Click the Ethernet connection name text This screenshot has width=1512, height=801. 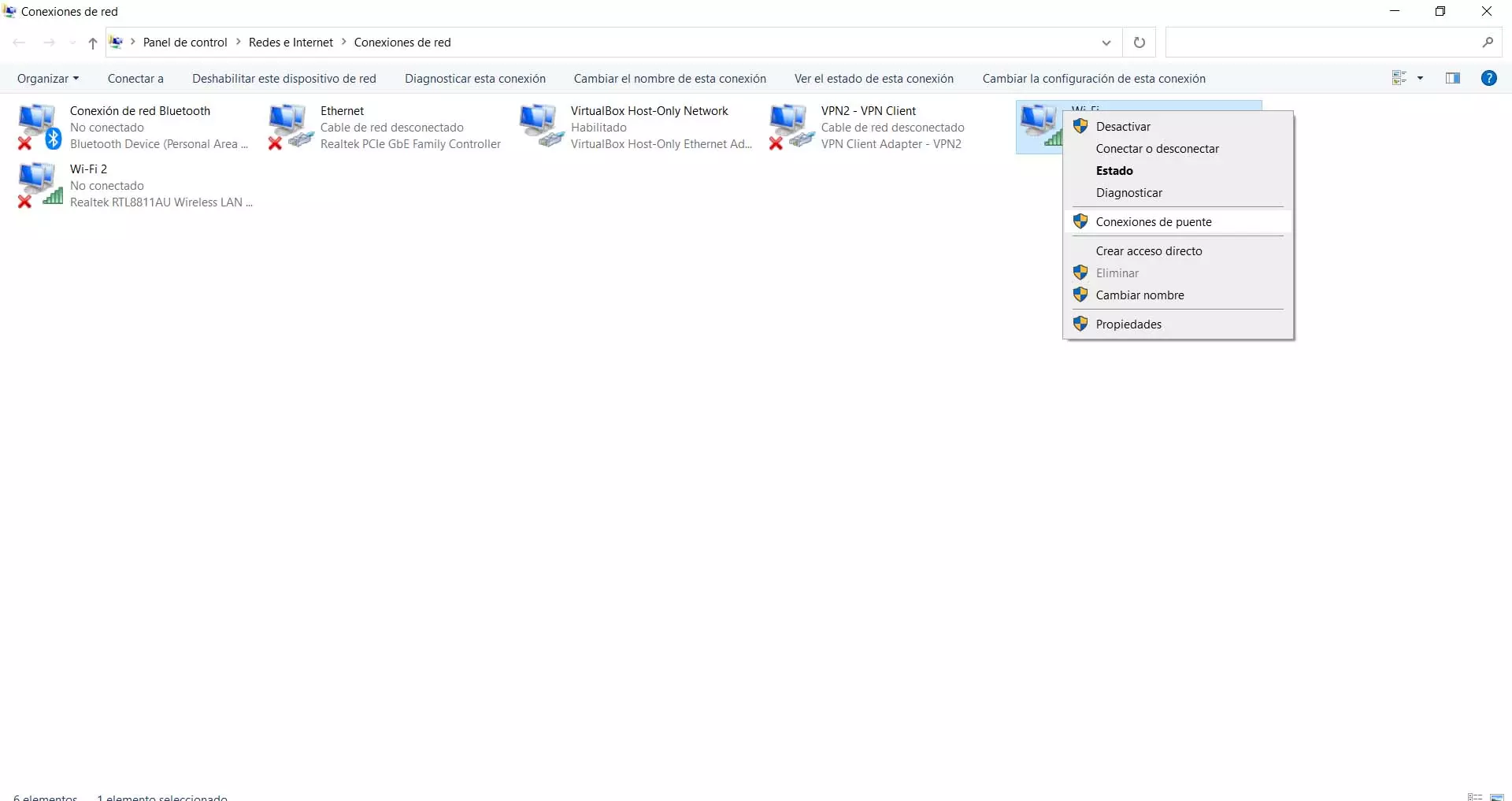pos(342,111)
